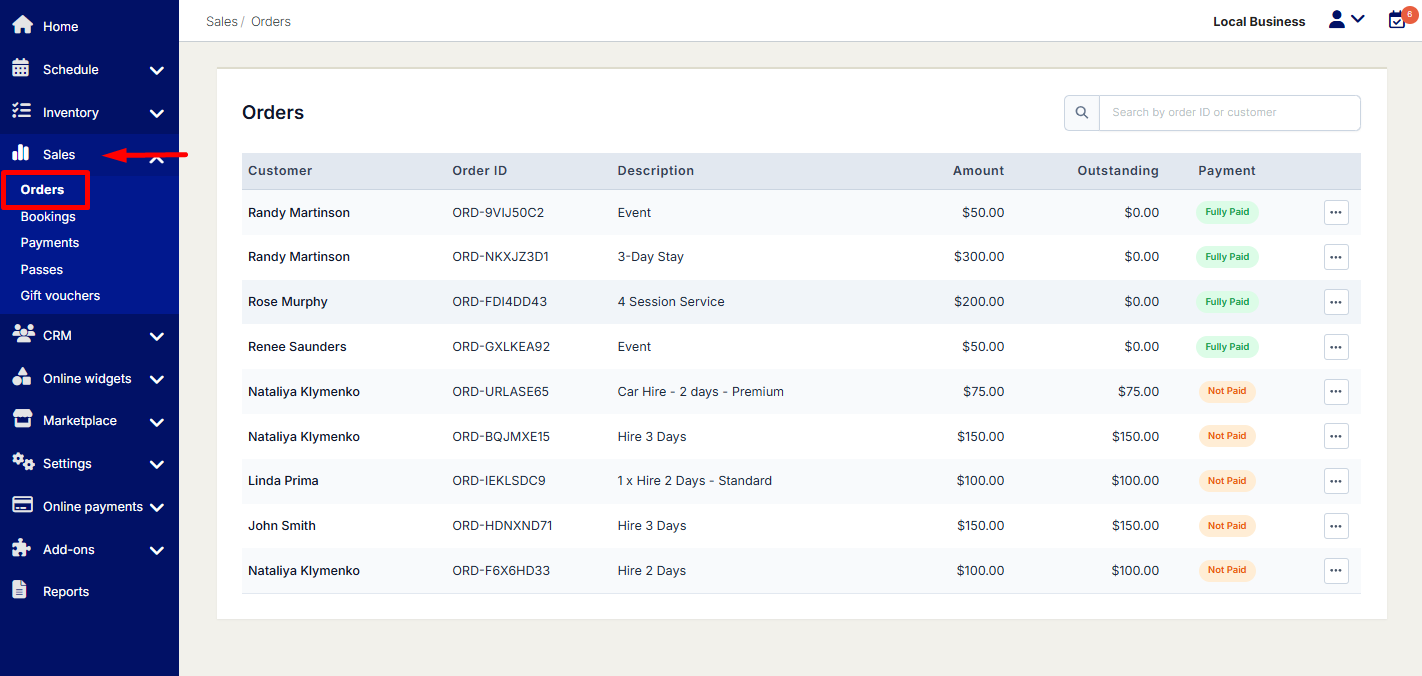Go to Payments under Sales
The height and width of the screenshot is (676, 1422).
pos(50,242)
